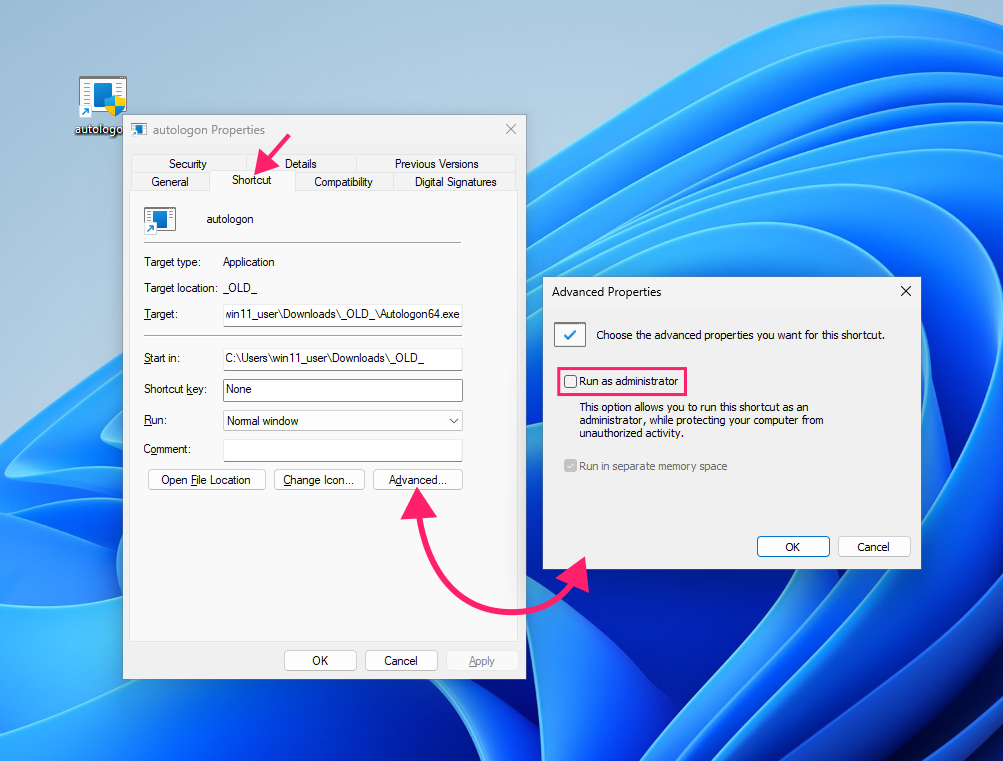Image resolution: width=1003 pixels, height=761 pixels.
Task: Click the Shortcut key field
Action: (343, 390)
